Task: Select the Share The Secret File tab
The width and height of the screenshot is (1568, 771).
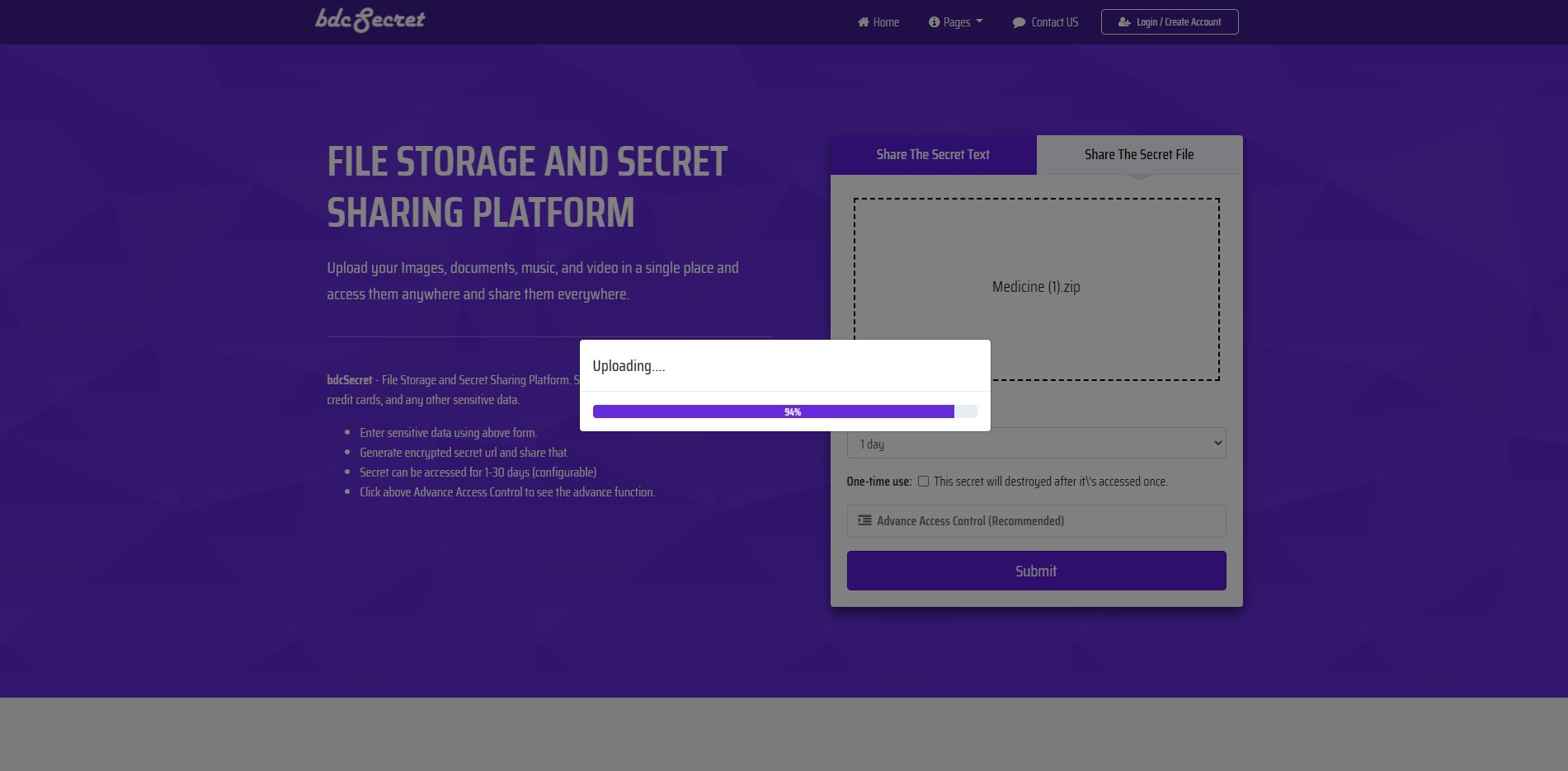Action: click(1138, 154)
